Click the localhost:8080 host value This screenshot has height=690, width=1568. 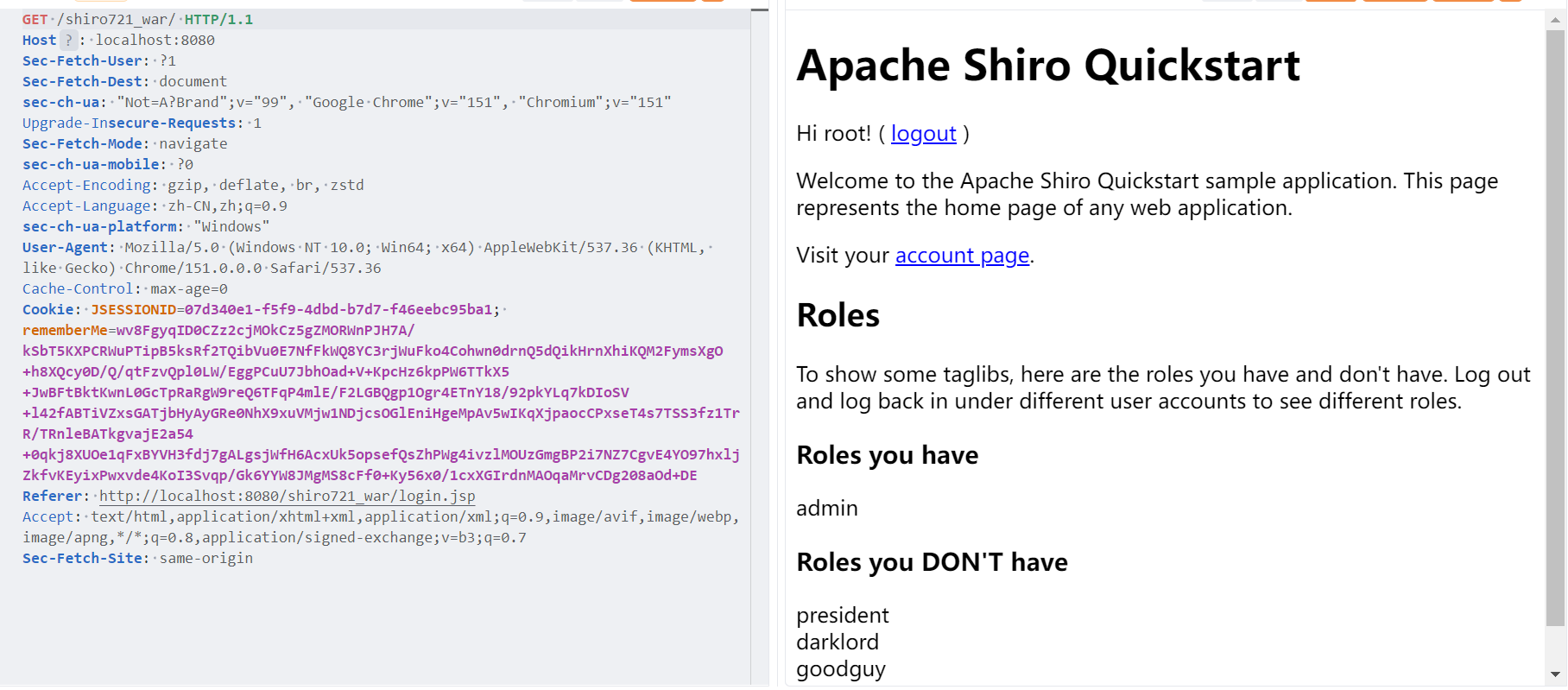155,41
